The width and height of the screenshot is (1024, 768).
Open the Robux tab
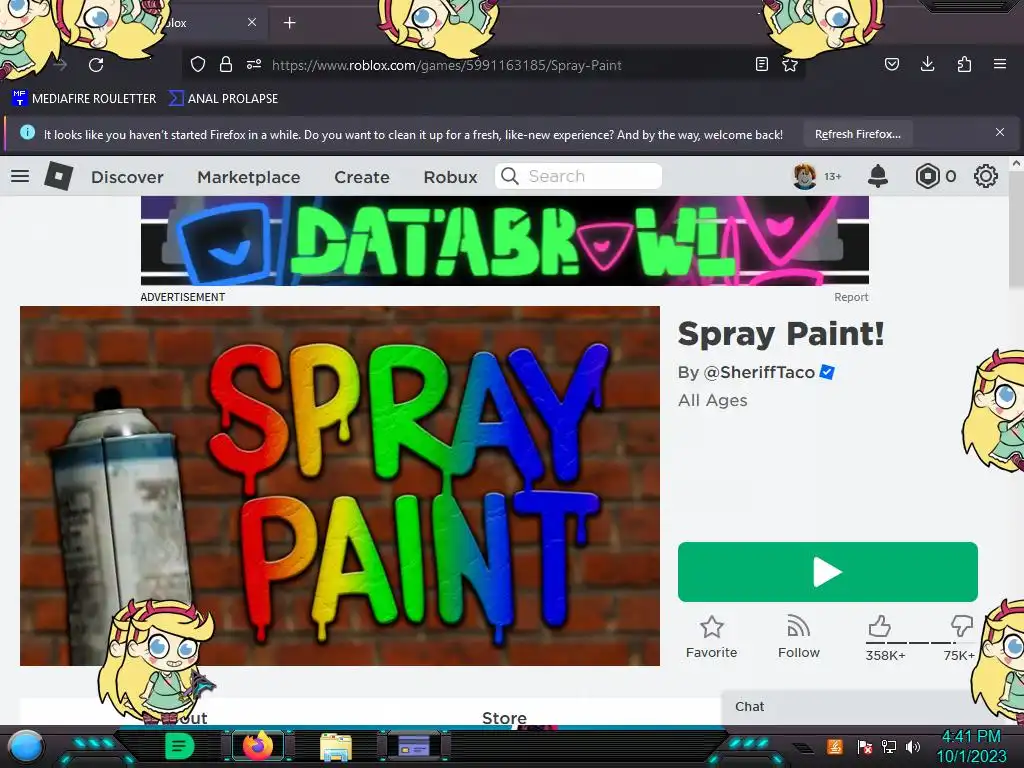pyautogui.click(x=451, y=177)
